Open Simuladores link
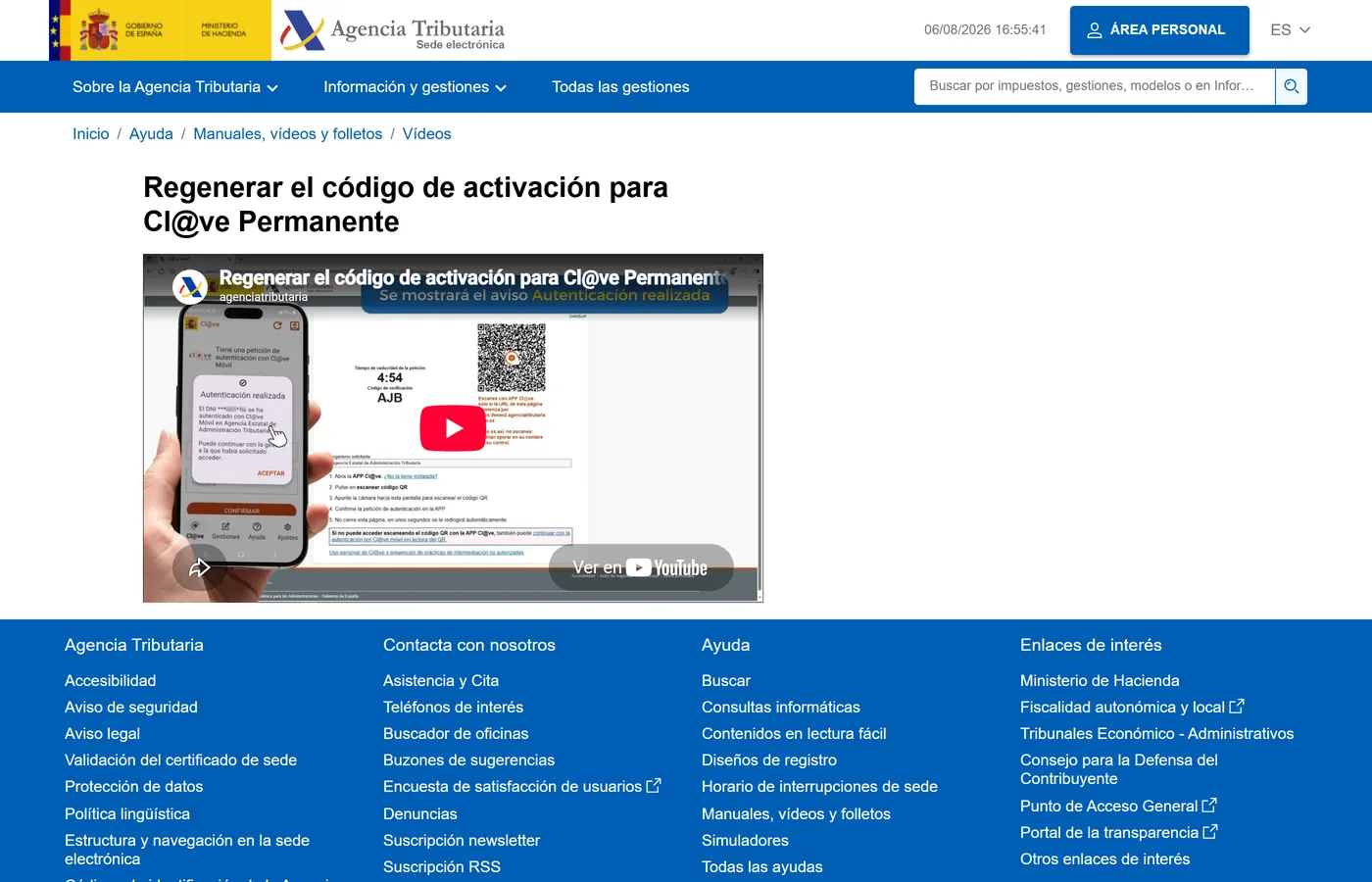 coord(745,840)
